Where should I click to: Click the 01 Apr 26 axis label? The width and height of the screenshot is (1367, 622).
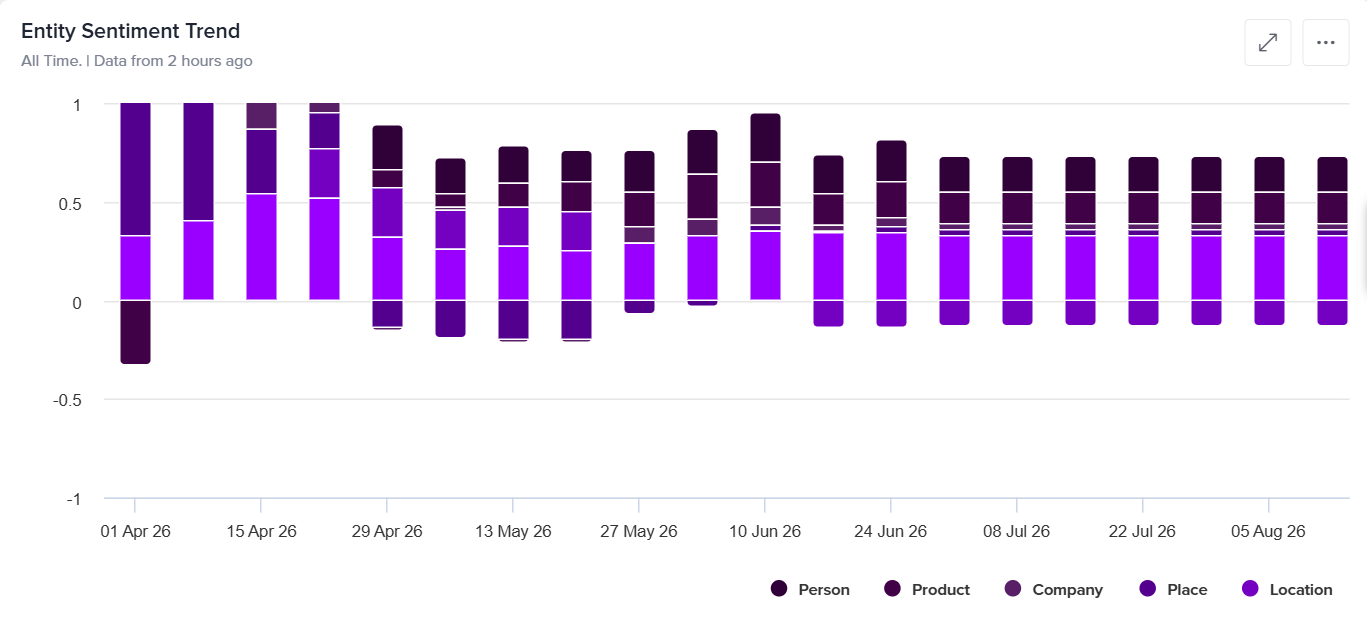(135, 531)
